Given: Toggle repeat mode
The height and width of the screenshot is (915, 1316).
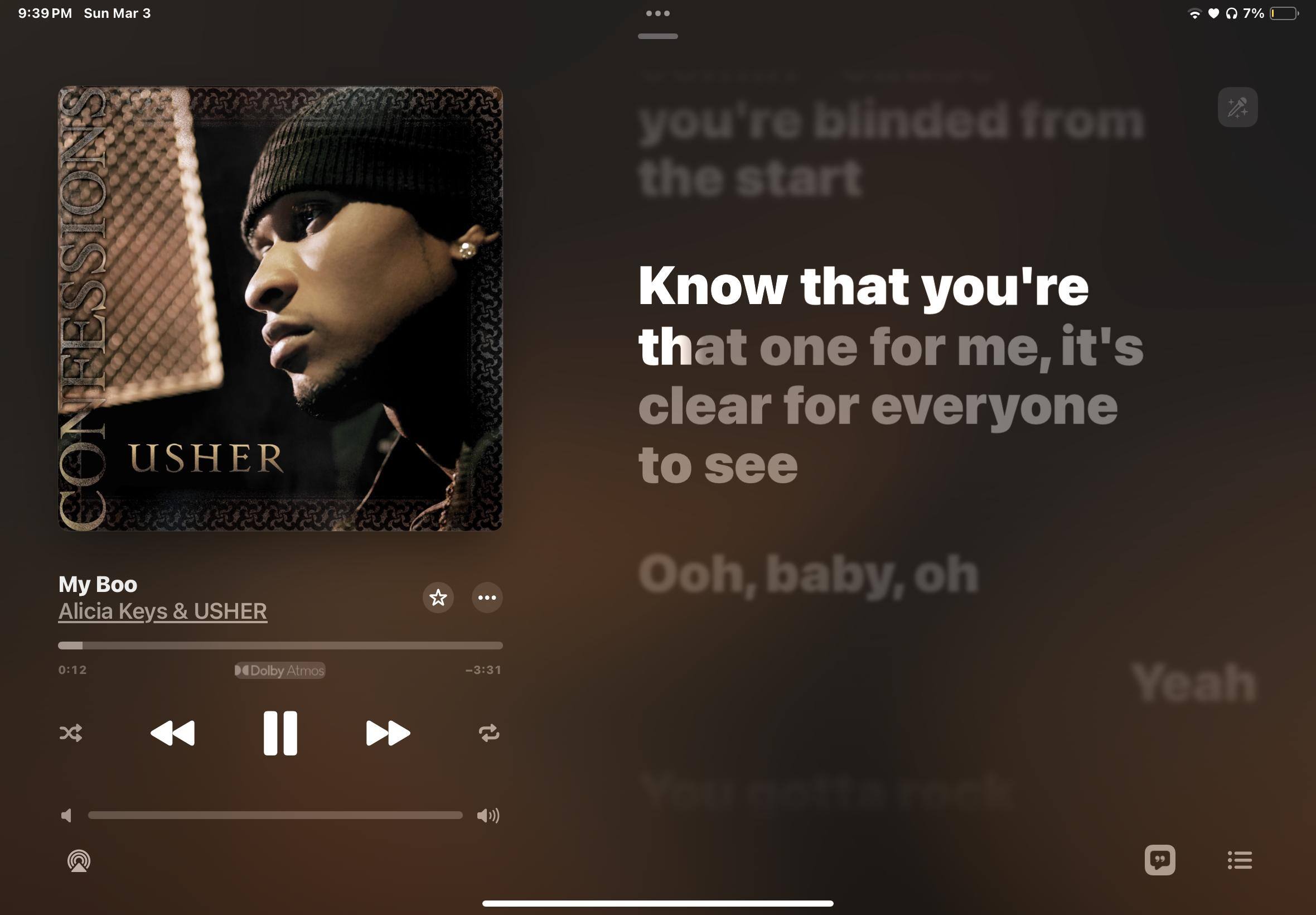Looking at the screenshot, I should [488, 733].
